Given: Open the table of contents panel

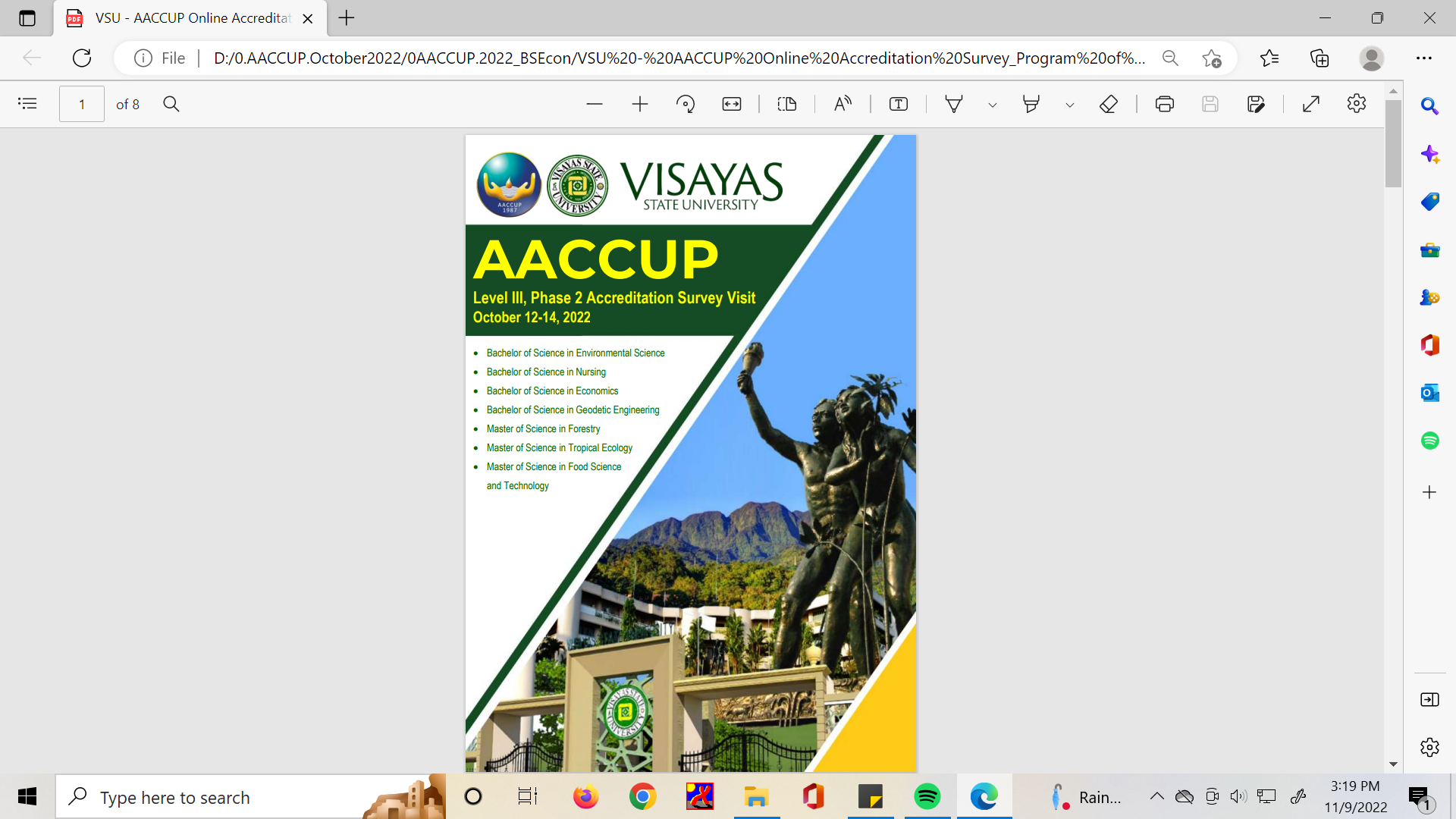Looking at the screenshot, I should pos(27,104).
